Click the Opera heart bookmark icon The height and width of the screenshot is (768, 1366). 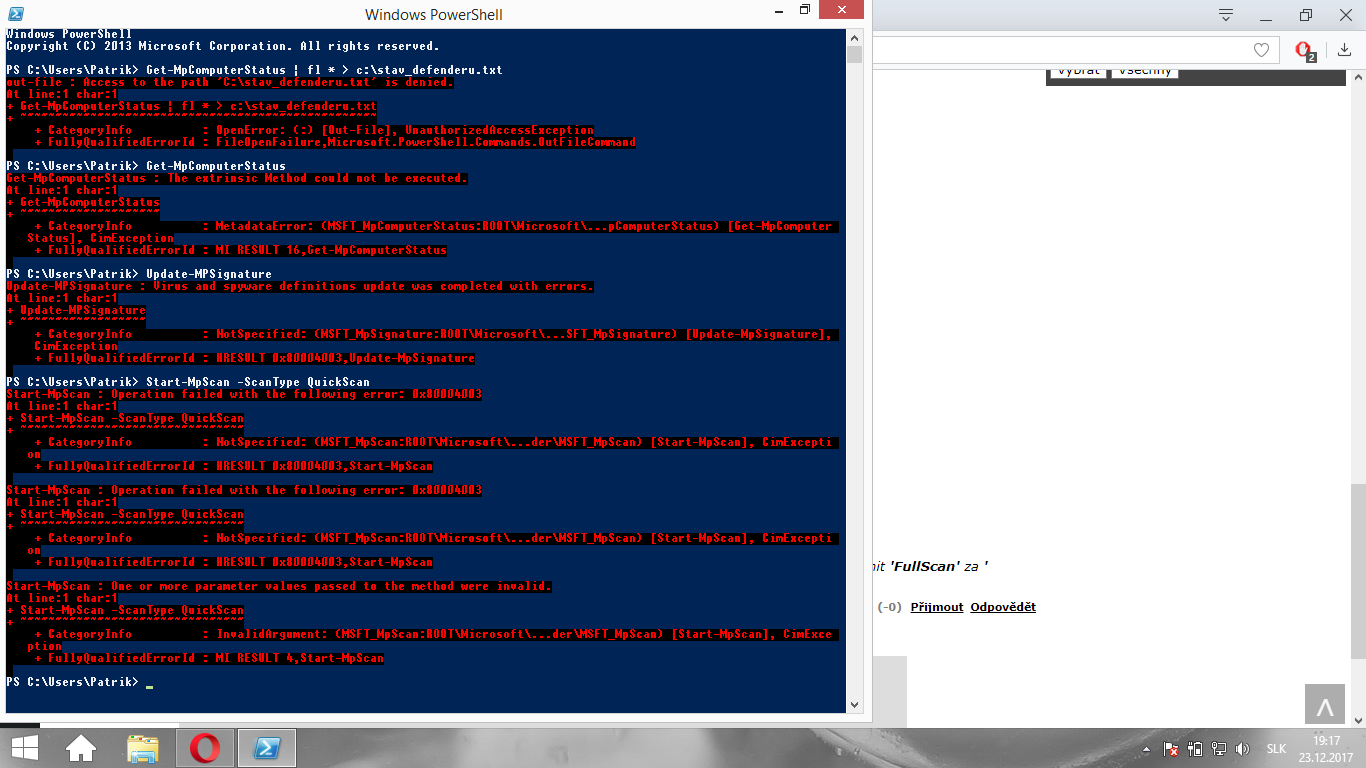pyautogui.click(x=1262, y=50)
